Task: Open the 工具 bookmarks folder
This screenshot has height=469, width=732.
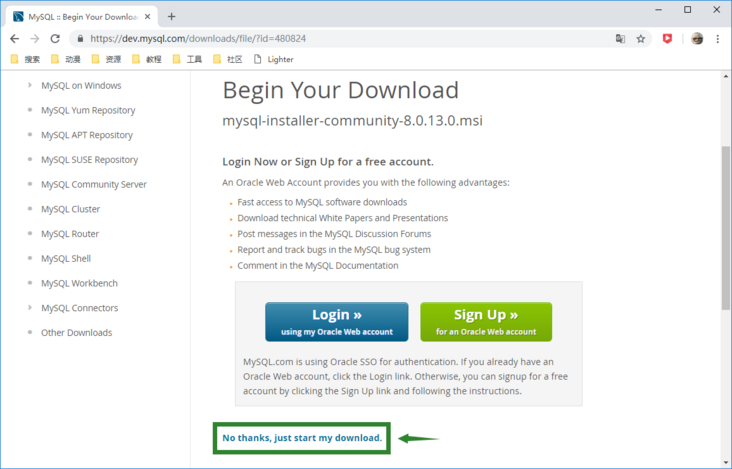Action: 188,59
